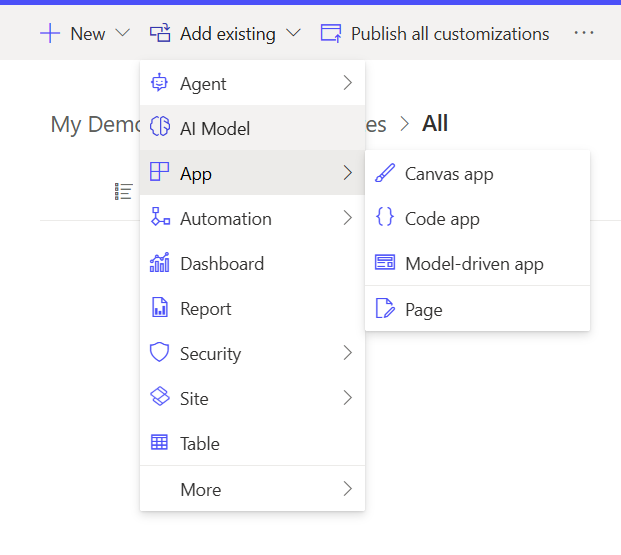Click the list view icon

point(123,191)
